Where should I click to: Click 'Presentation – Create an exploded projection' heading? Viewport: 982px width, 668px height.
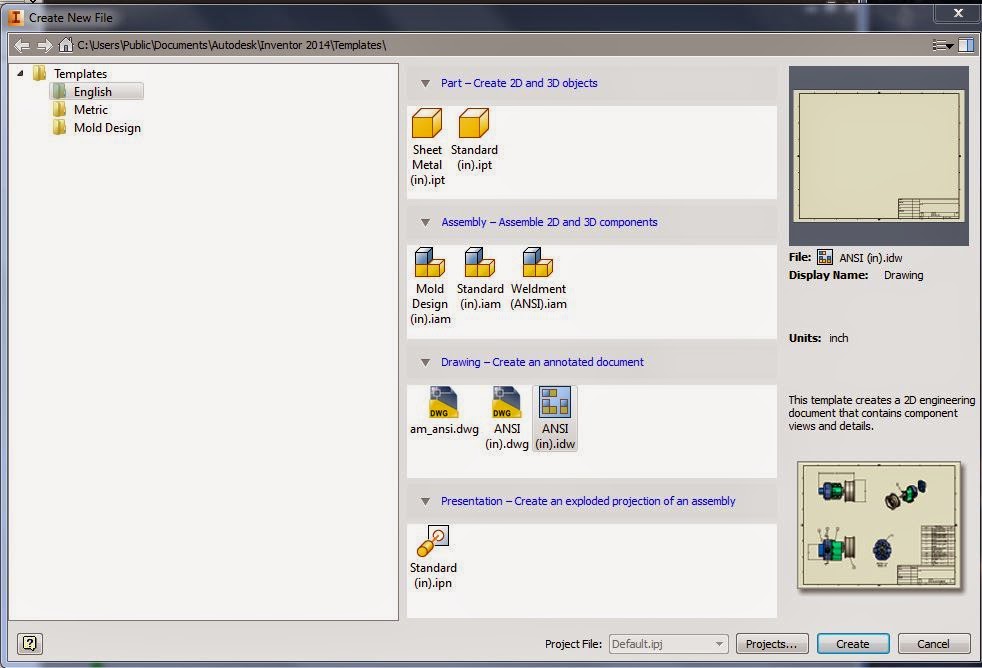588,501
